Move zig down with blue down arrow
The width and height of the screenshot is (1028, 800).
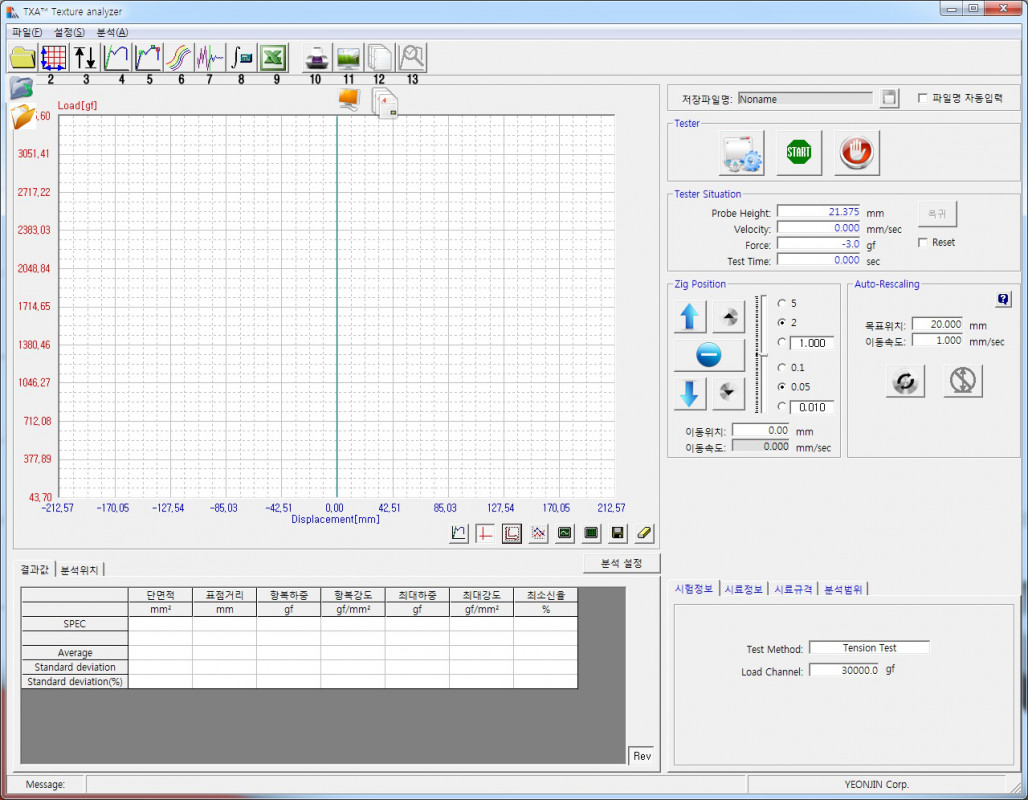(x=689, y=393)
